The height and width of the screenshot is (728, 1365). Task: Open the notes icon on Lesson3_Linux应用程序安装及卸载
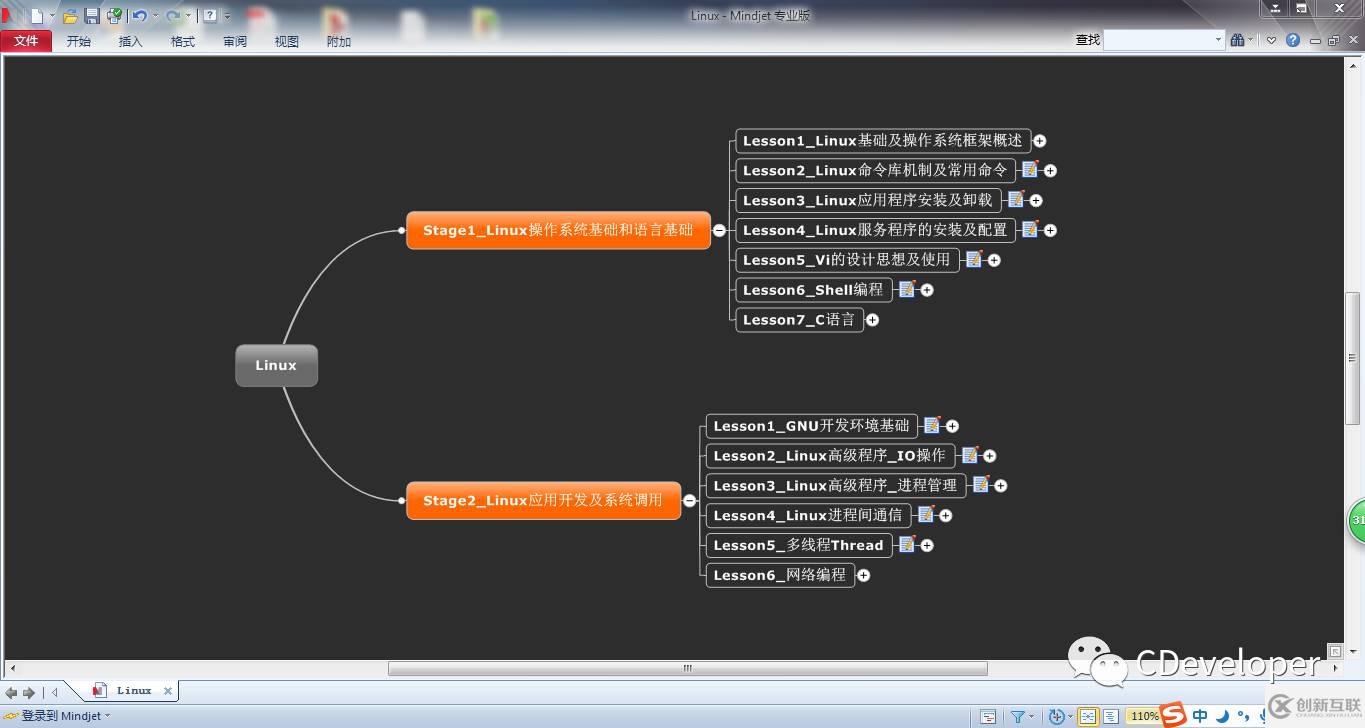[x=1016, y=199]
